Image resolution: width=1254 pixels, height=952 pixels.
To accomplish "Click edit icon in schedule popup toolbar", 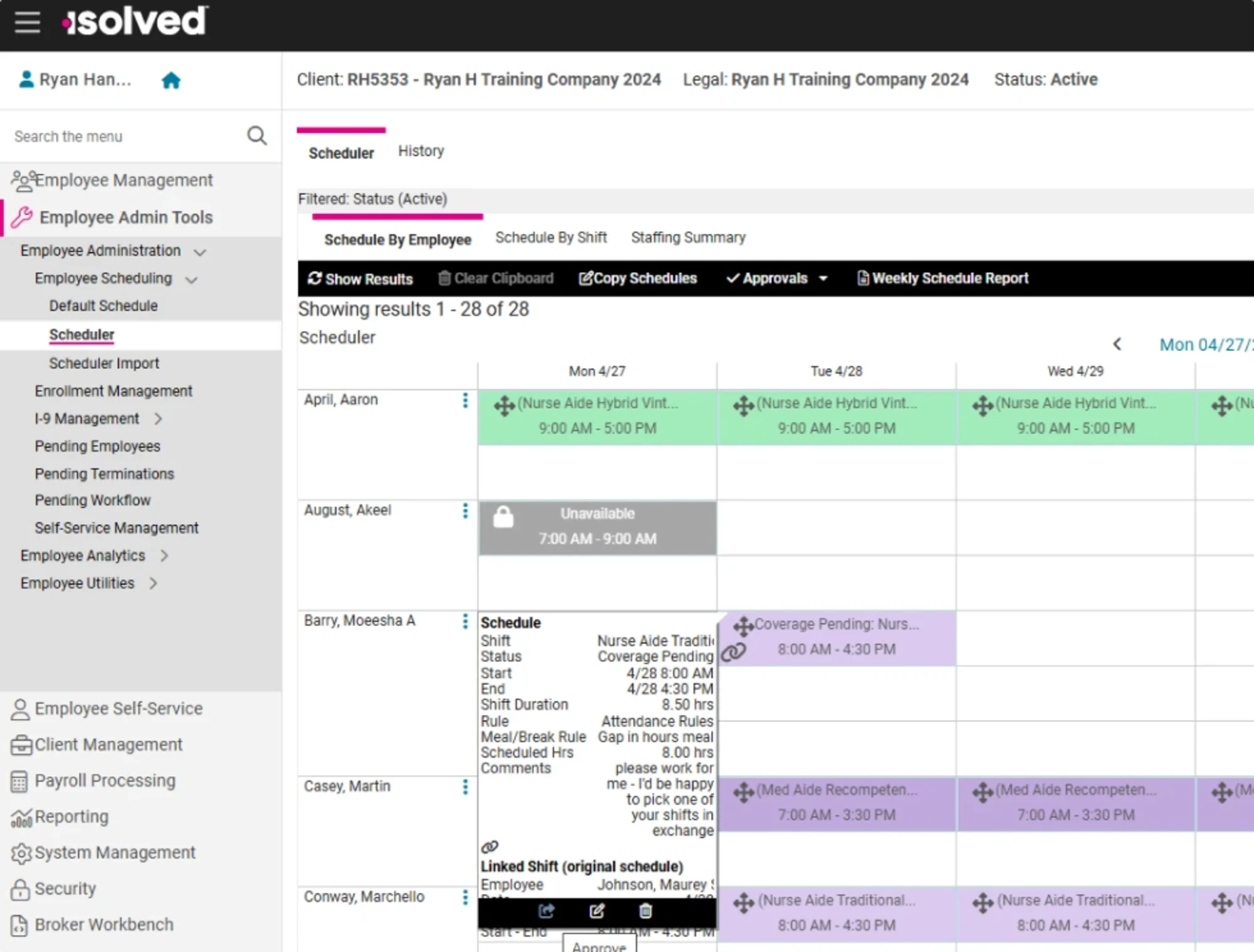I will [x=597, y=911].
